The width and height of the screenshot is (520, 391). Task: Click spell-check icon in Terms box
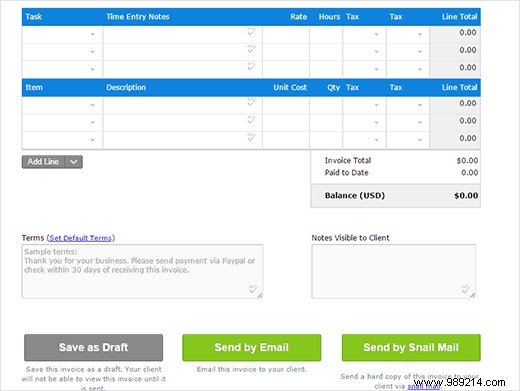coord(253,289)
